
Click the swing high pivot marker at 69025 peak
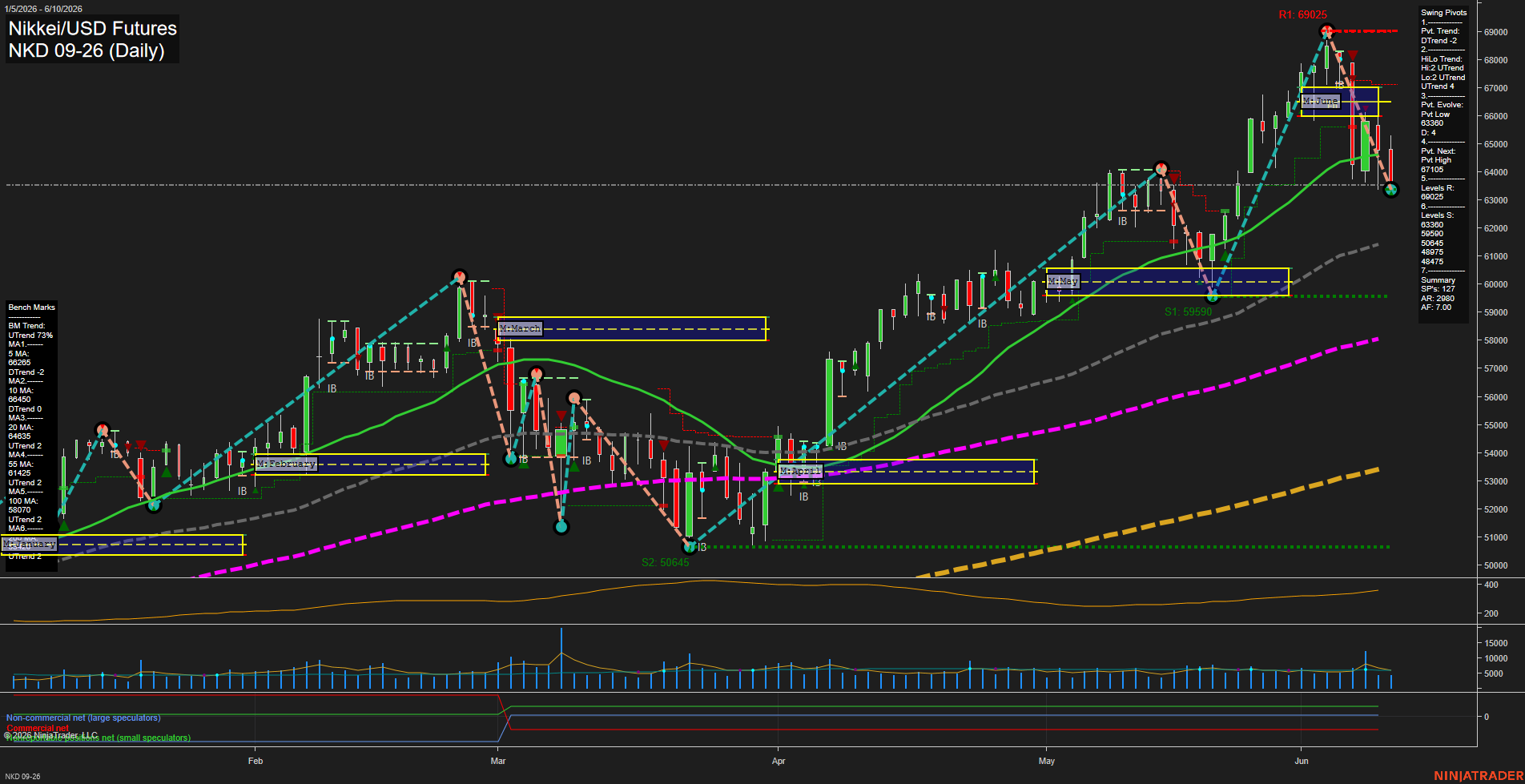(x=1326, y=31)
